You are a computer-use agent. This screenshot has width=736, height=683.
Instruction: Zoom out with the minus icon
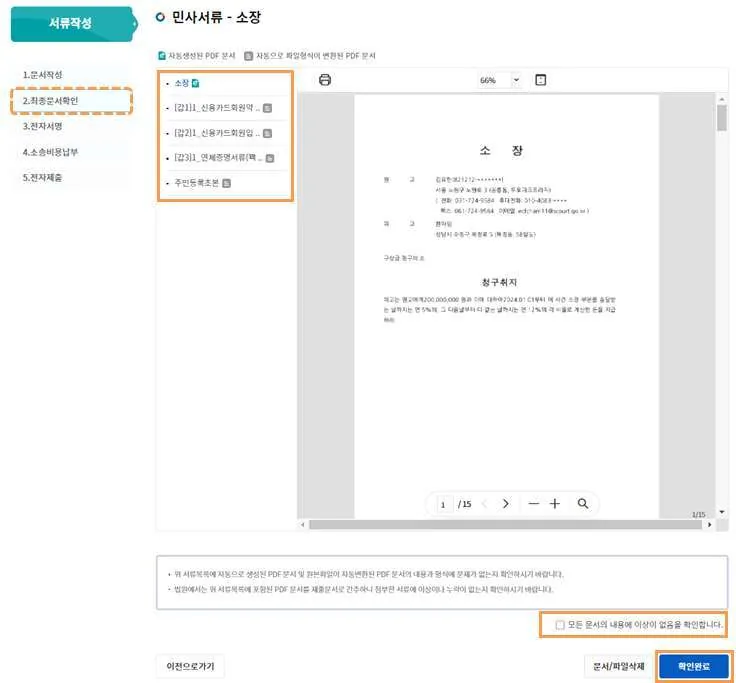pyautogui.click(x=533, y=504)
